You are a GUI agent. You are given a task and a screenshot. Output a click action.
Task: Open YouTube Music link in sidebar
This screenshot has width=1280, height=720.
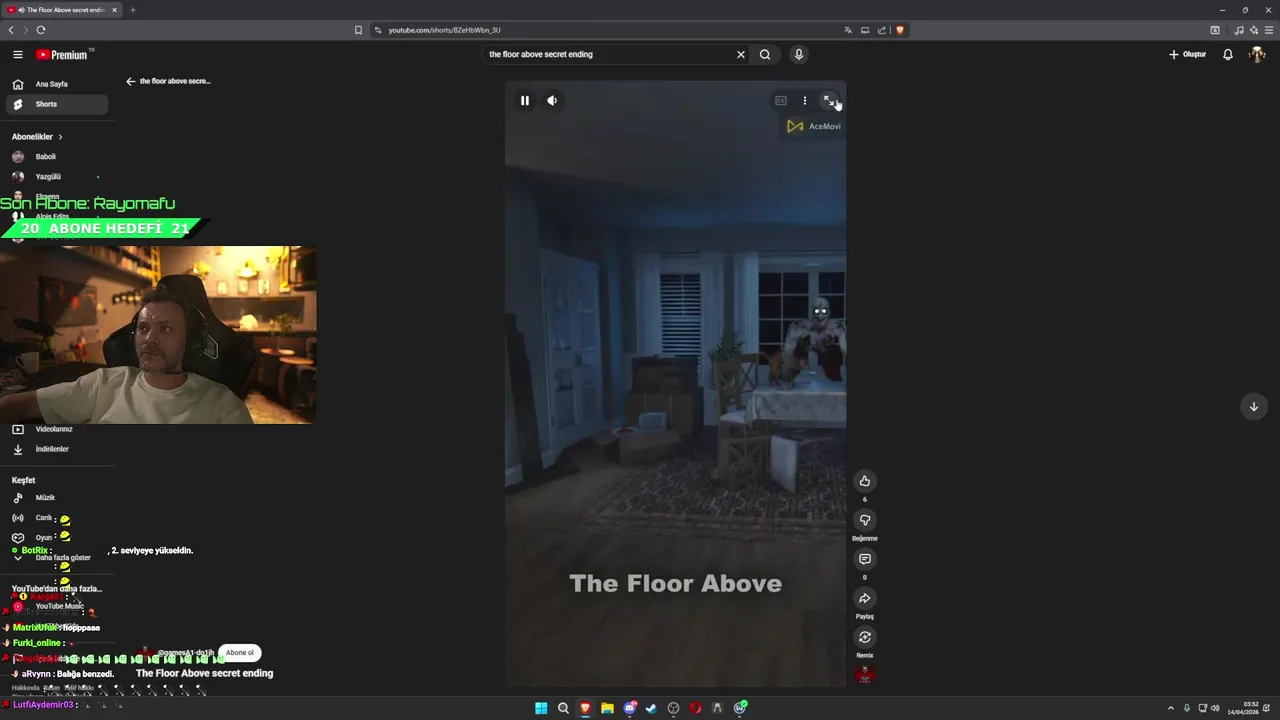coord(57,606)
